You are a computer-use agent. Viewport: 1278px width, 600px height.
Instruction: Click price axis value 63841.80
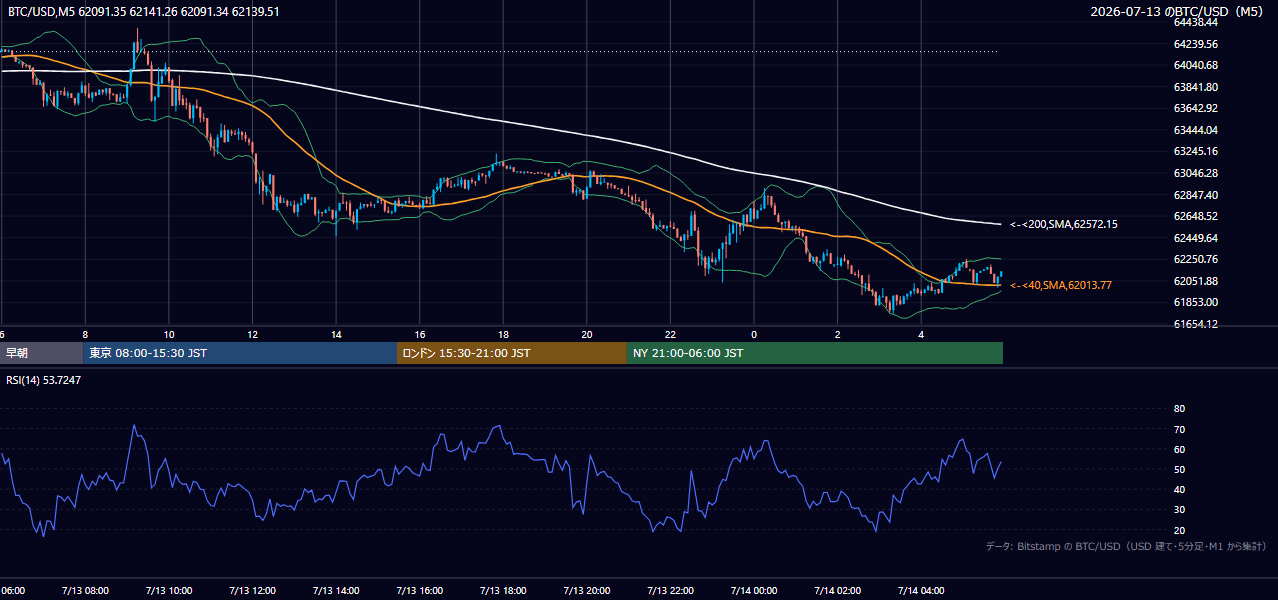tap(1195, 87)
